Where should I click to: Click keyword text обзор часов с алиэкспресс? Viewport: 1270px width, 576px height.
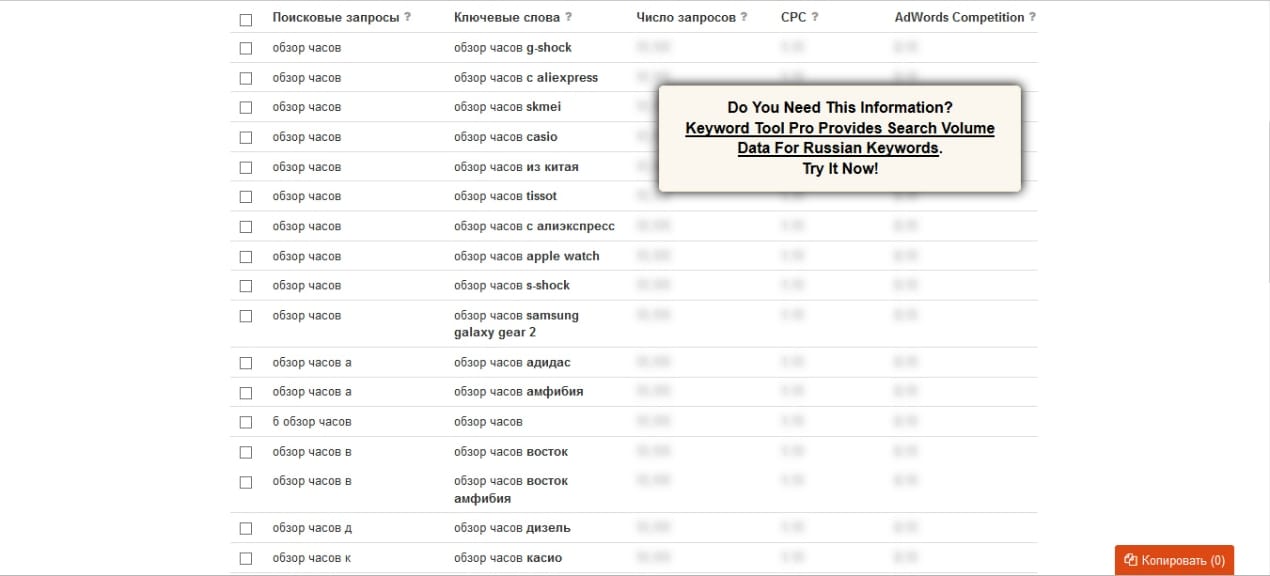point(534,226)
